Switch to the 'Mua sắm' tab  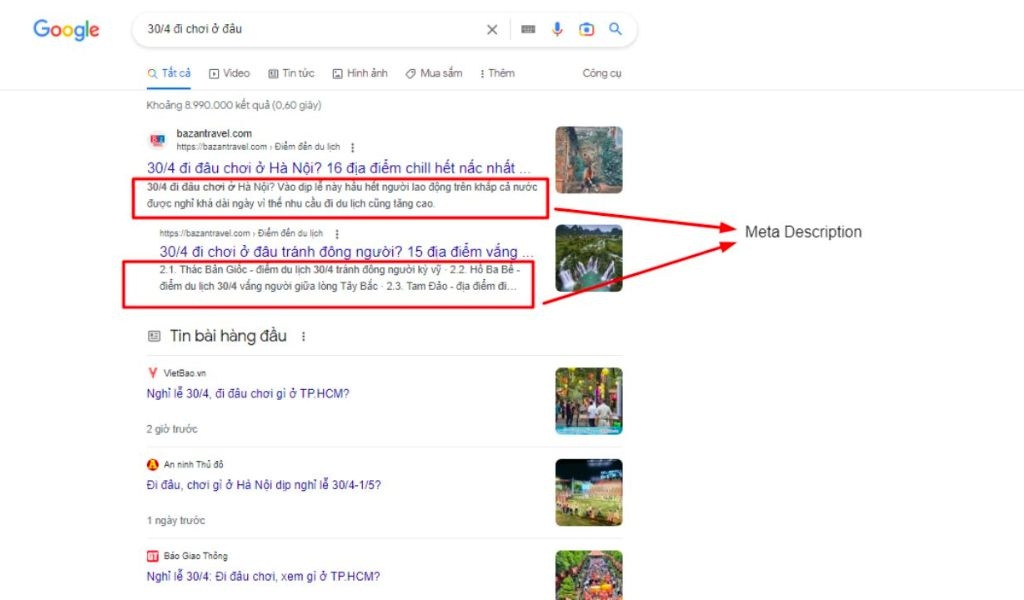[434, 73]
